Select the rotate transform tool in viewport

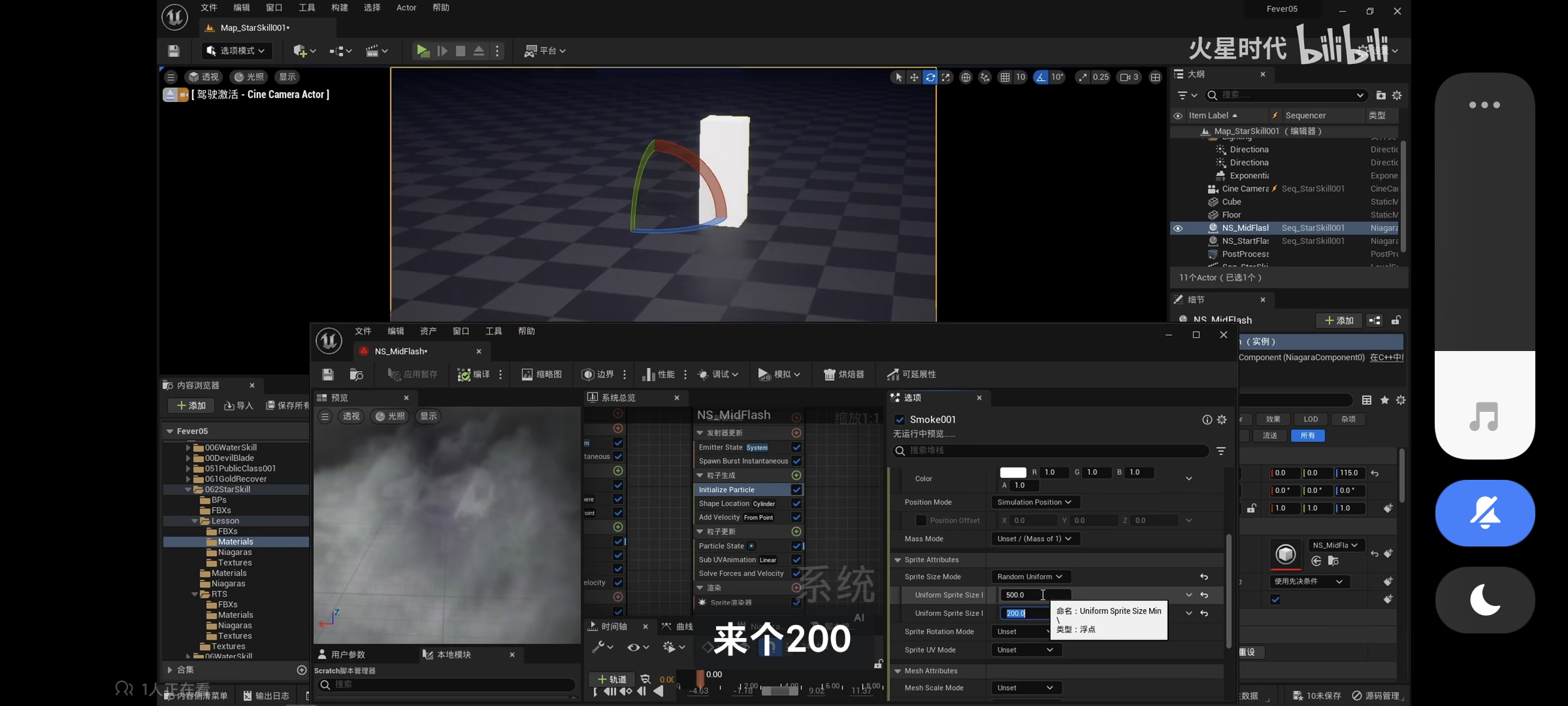[930, 77]
